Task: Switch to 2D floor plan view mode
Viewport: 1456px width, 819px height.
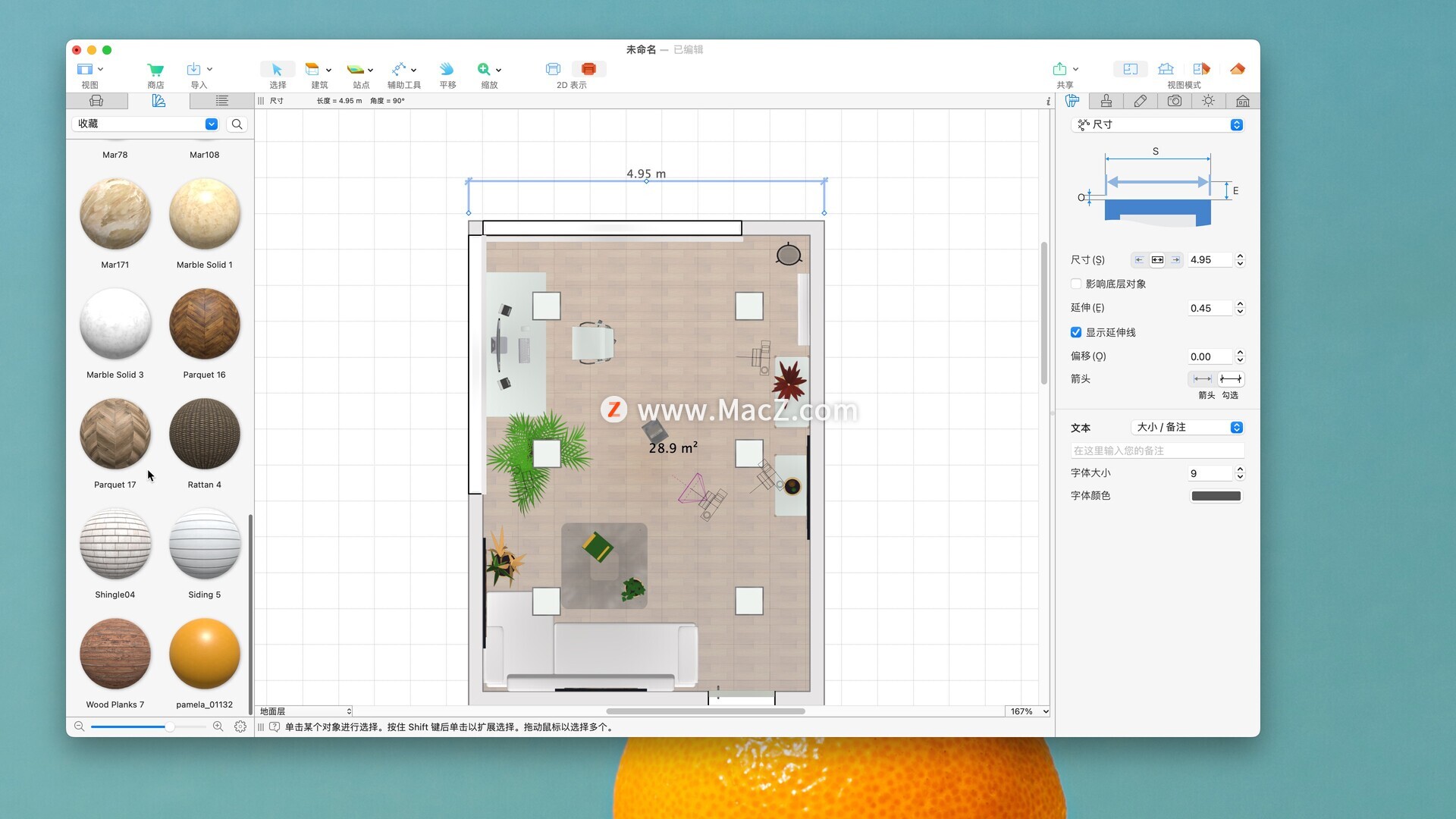Action: 1130,69
